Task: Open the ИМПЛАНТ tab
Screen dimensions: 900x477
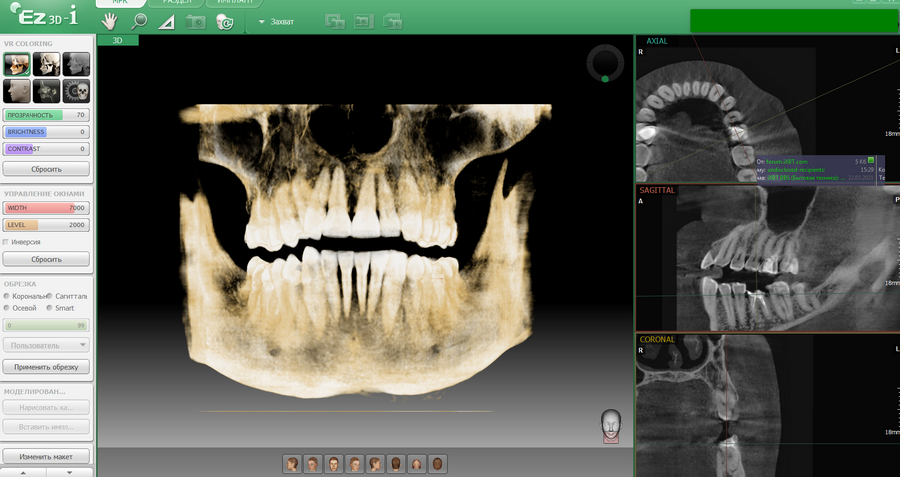Action: tap(234, 3)
